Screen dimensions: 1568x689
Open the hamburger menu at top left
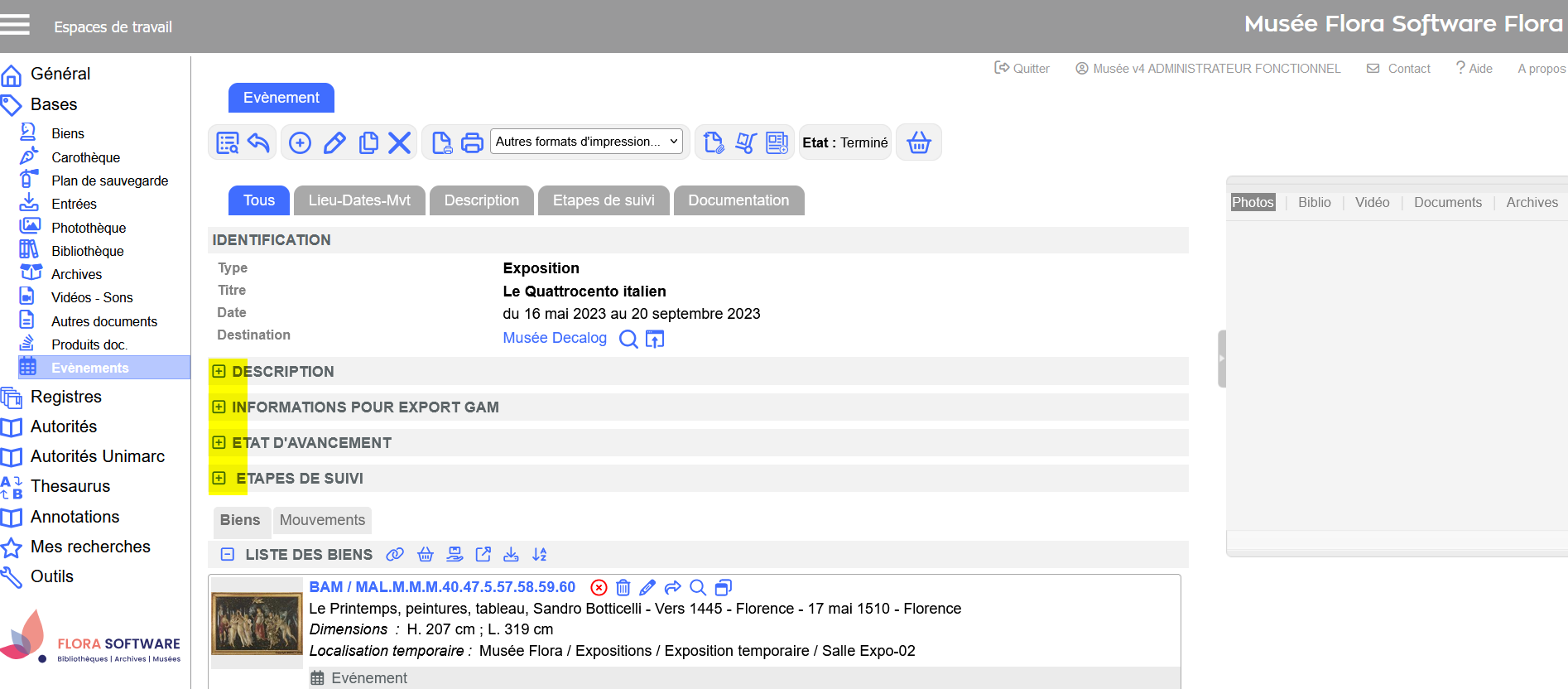[x=15, y=25]
